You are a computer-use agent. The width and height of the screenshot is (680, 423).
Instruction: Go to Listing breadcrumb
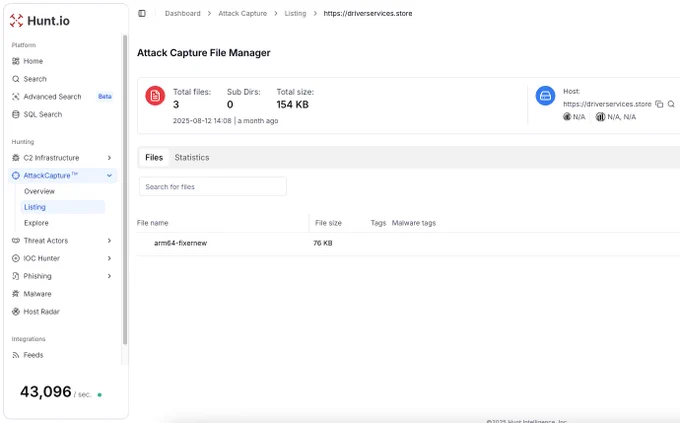295,13
